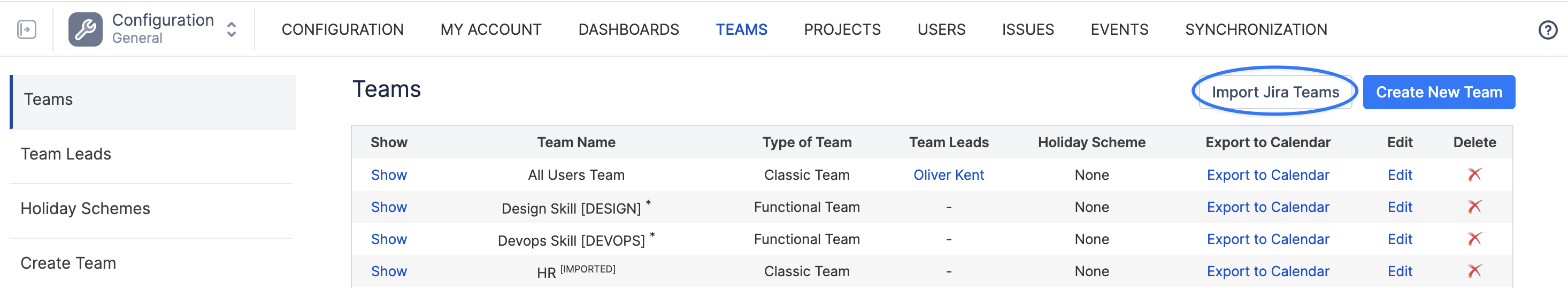
Task: Click the sidebar collapse icon
Action: [27, 29]
